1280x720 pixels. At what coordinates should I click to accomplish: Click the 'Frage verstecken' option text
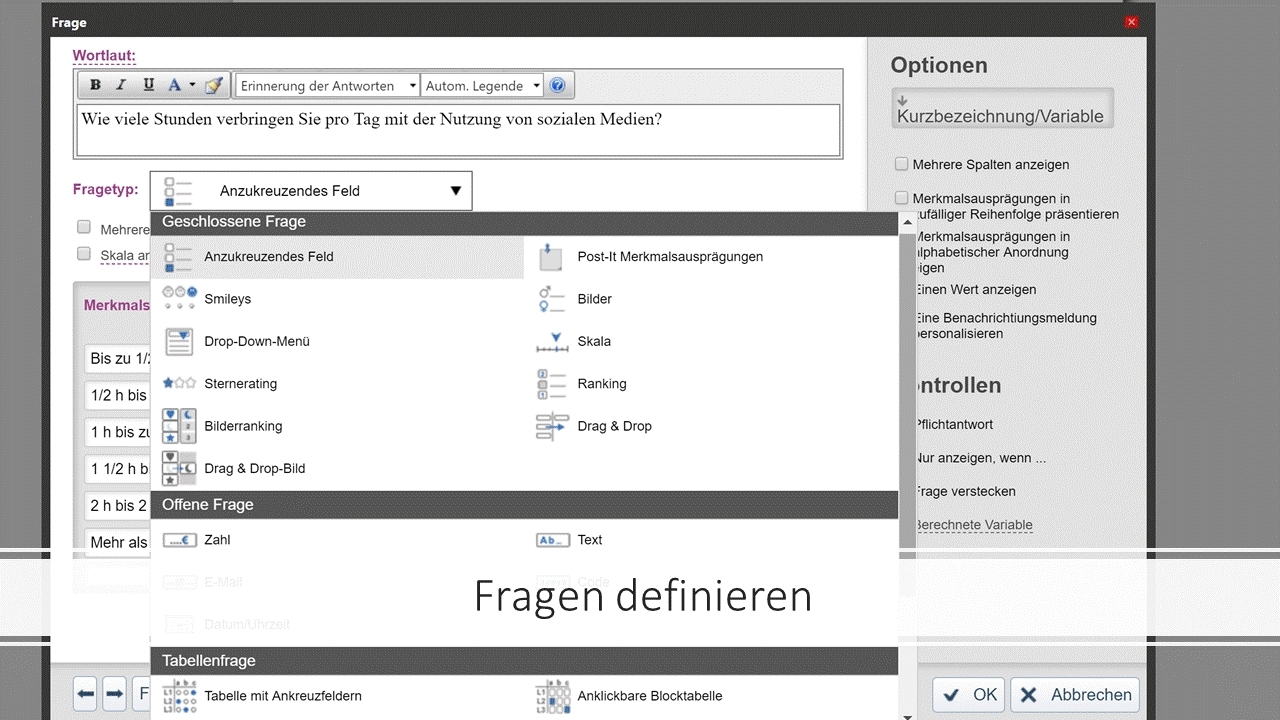pos(965,492)
